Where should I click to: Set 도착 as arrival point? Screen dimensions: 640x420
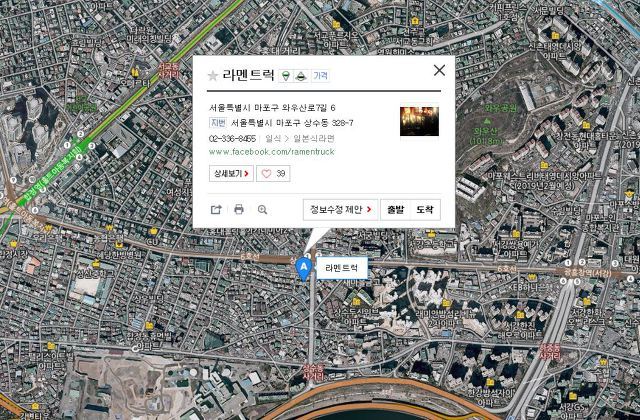click(425, 210)
